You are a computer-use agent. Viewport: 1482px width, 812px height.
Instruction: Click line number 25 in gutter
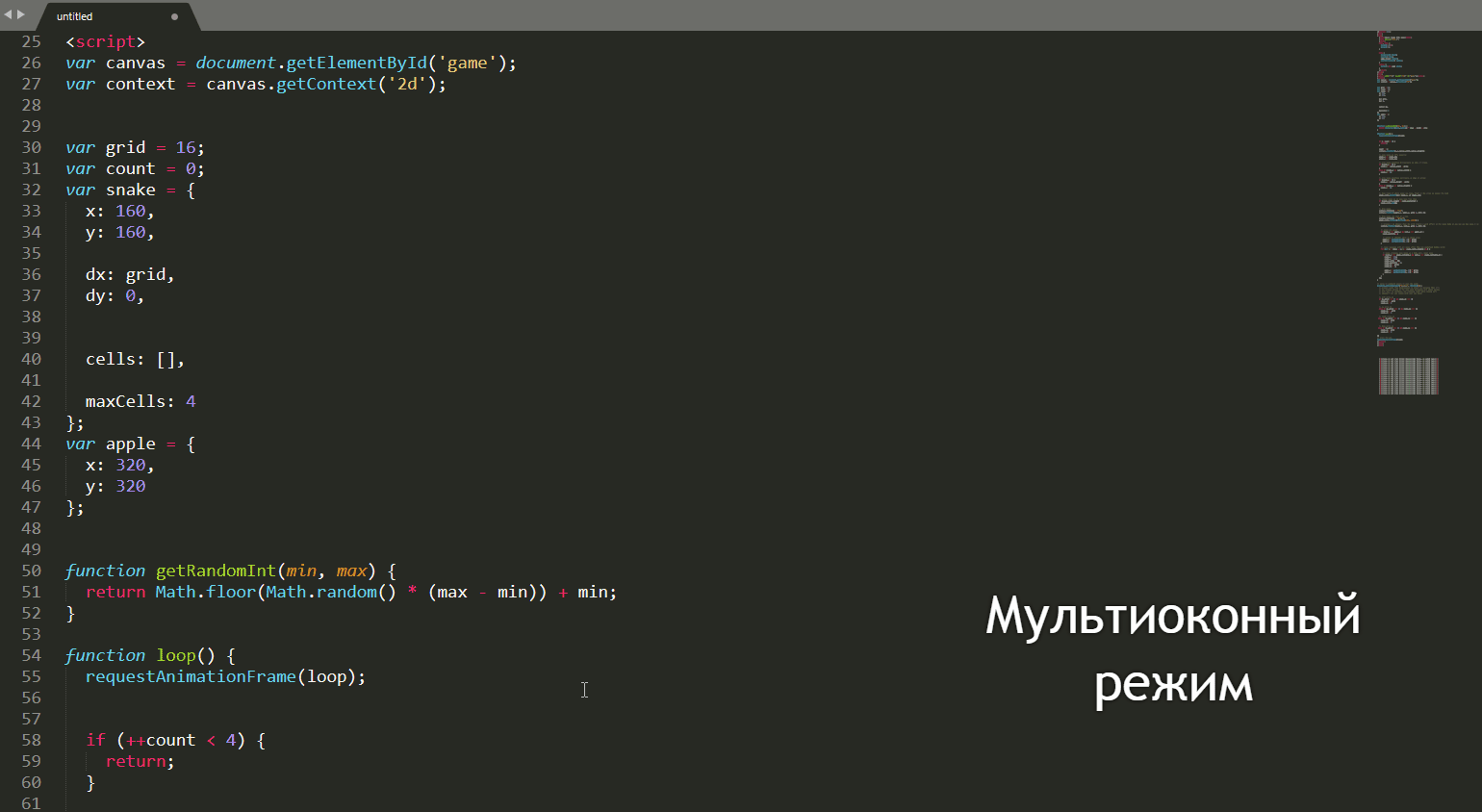[x=32, y=41]
